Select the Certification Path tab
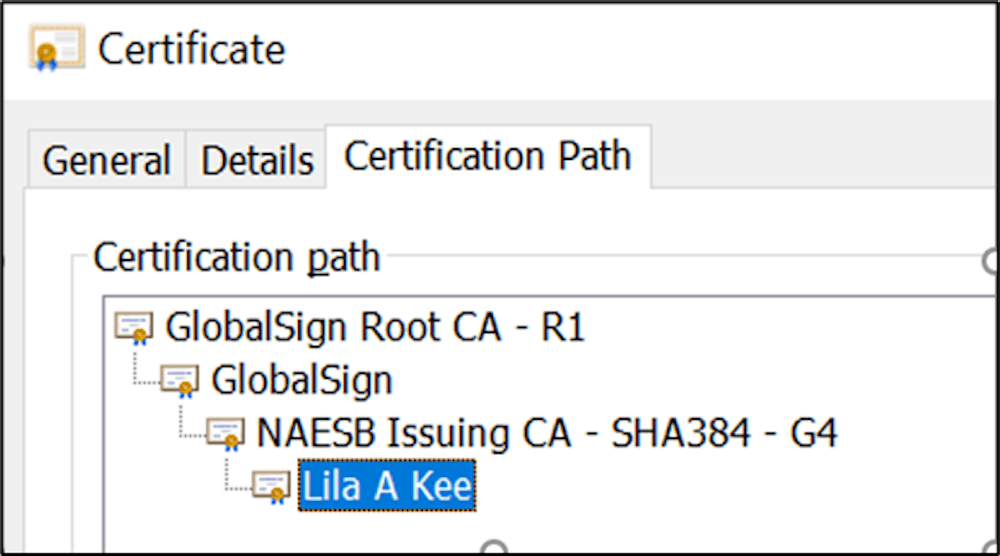 coord(488,156)
